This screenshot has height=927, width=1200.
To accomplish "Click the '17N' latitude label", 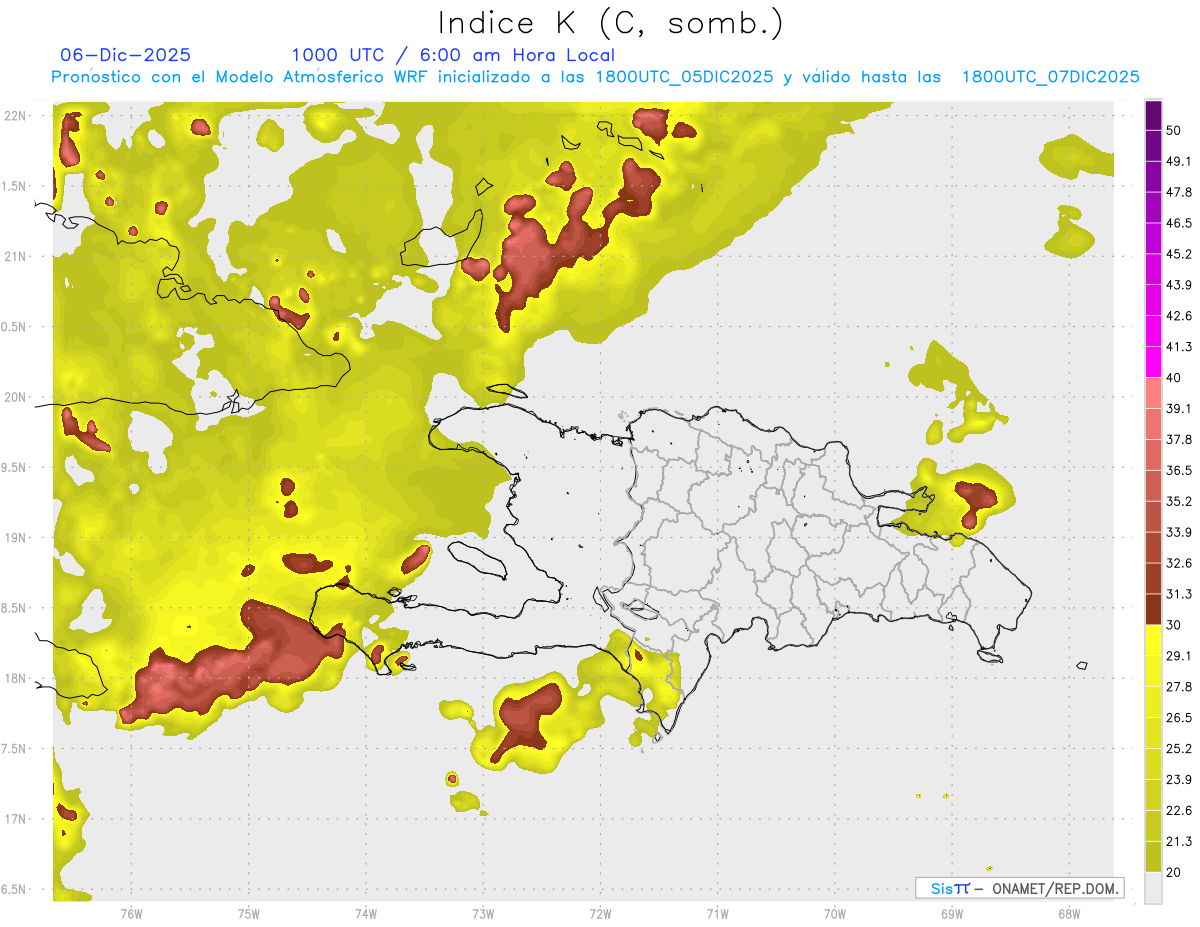I will click(x=15, y=819).
